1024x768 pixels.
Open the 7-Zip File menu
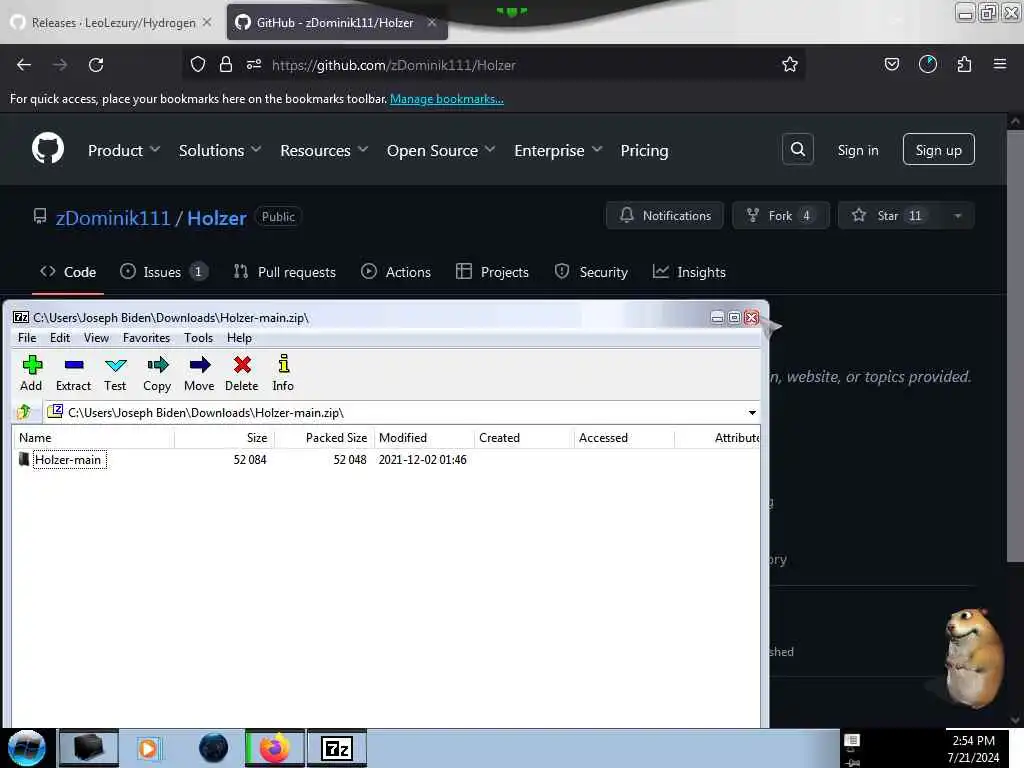click(27, 338)
